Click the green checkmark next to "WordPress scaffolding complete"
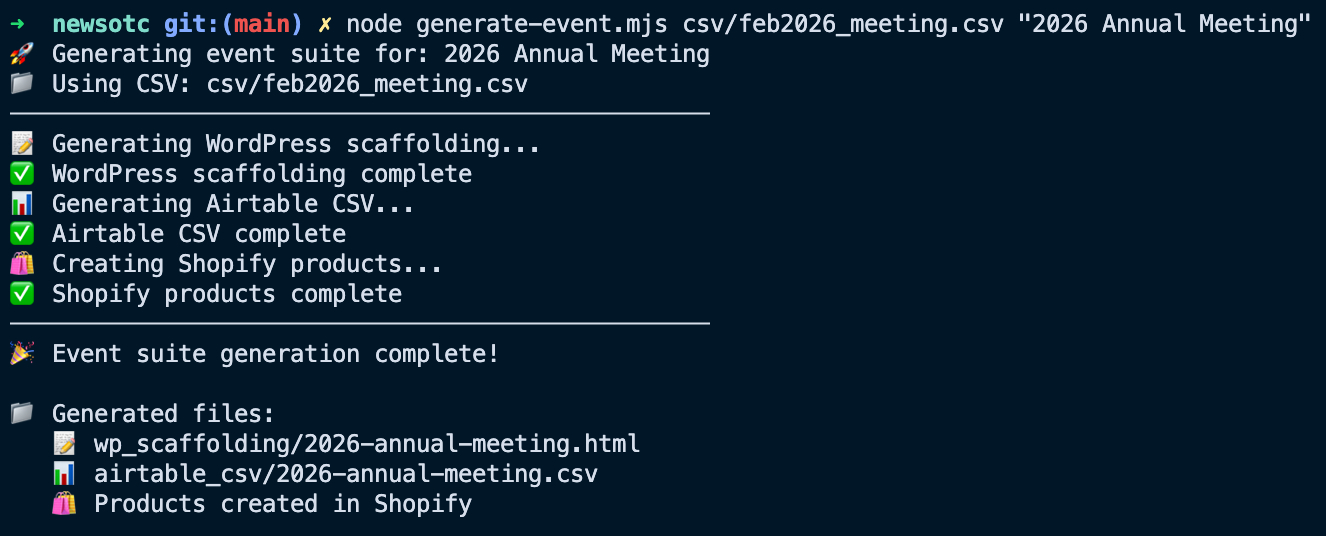Viewport: 1326px width, 536px height. tap(21, 174)
